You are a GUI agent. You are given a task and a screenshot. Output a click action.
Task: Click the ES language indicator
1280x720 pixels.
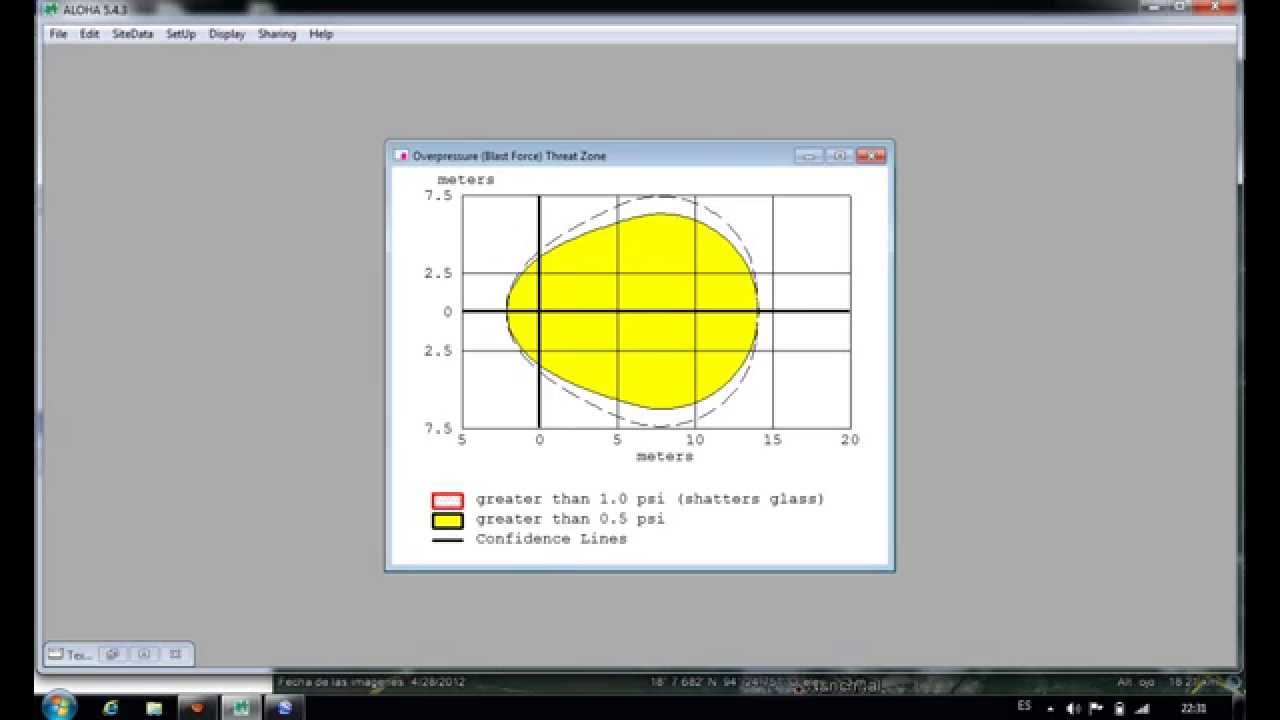(1023, 706)
